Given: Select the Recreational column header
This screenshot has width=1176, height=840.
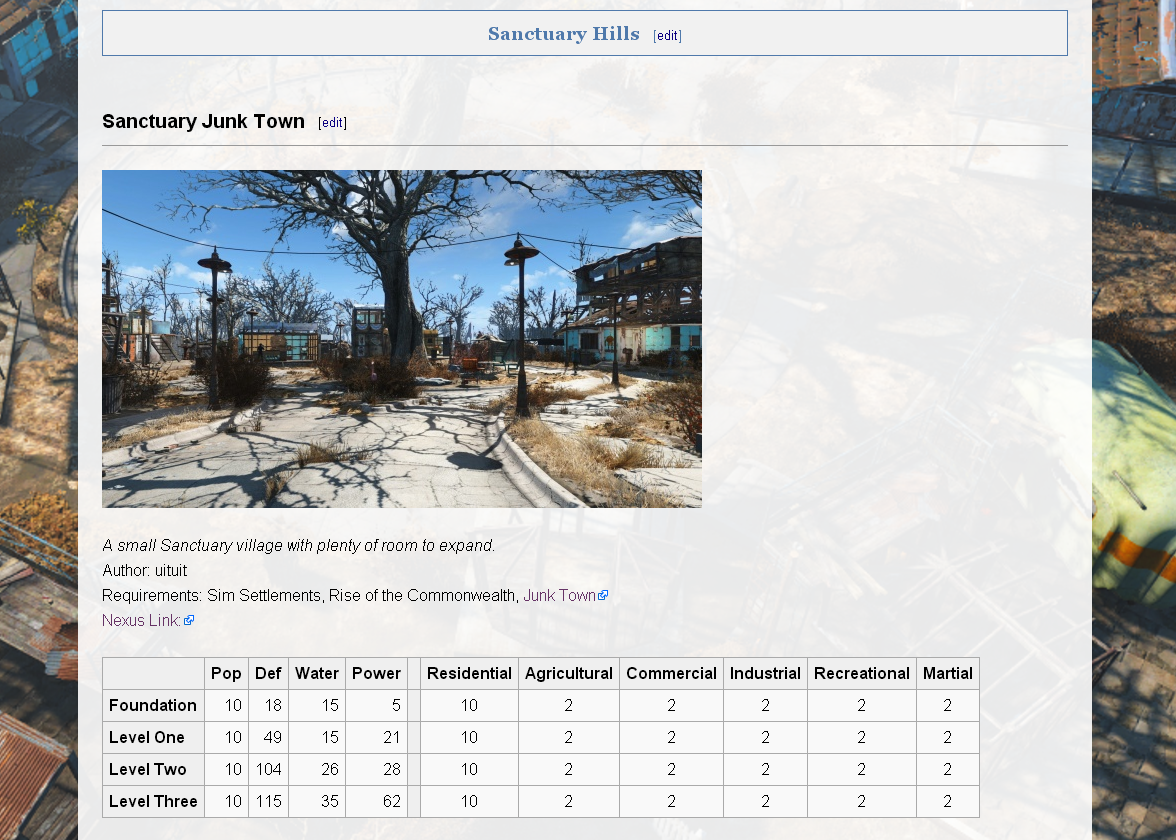Looking at the screenshot, I should [x=862, y=674].
